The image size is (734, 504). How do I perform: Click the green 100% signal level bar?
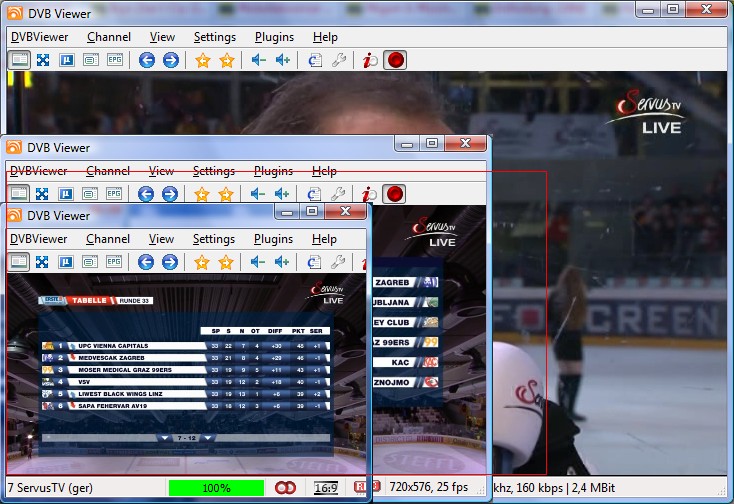click(216, 488)
